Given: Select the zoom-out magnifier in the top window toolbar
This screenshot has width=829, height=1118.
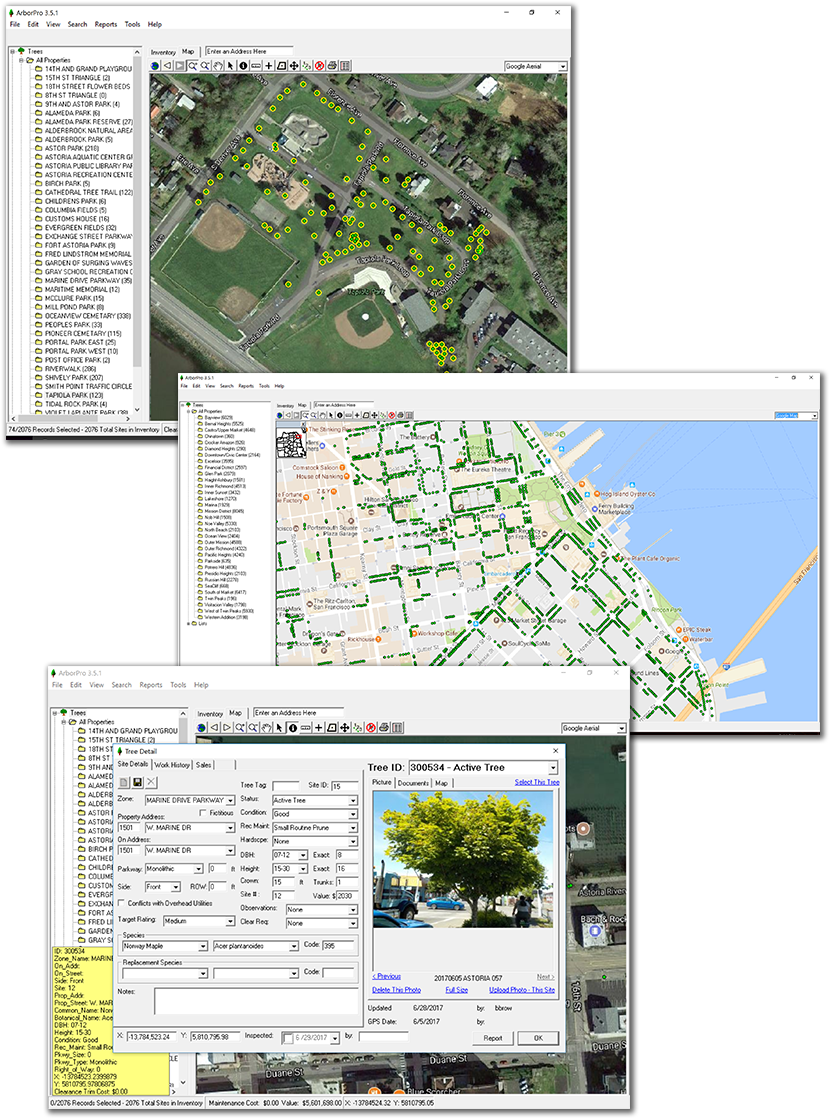Looking at the screenshot, I should click(x=205, y=66).
